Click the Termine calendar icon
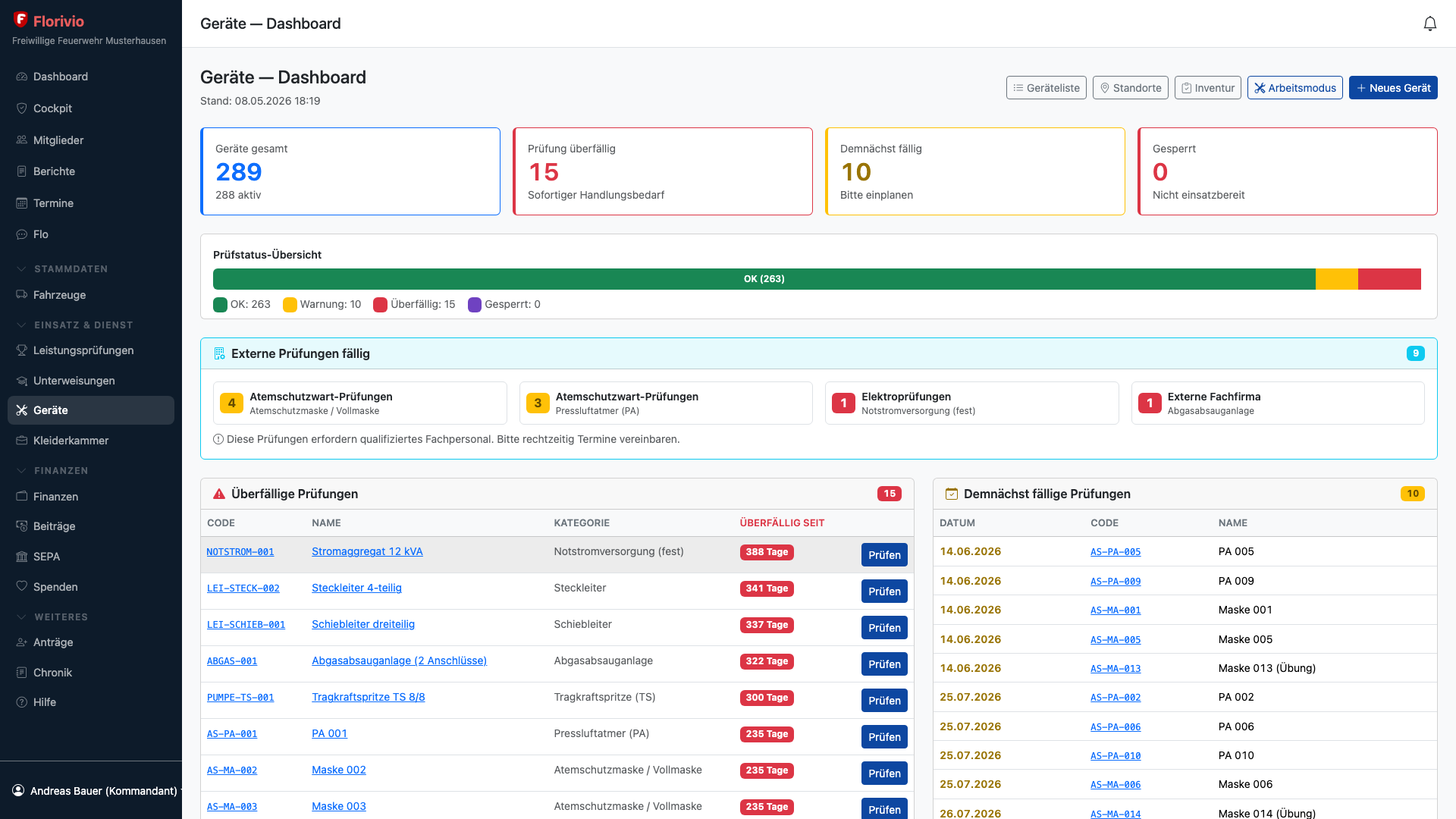 pos(22,203)
